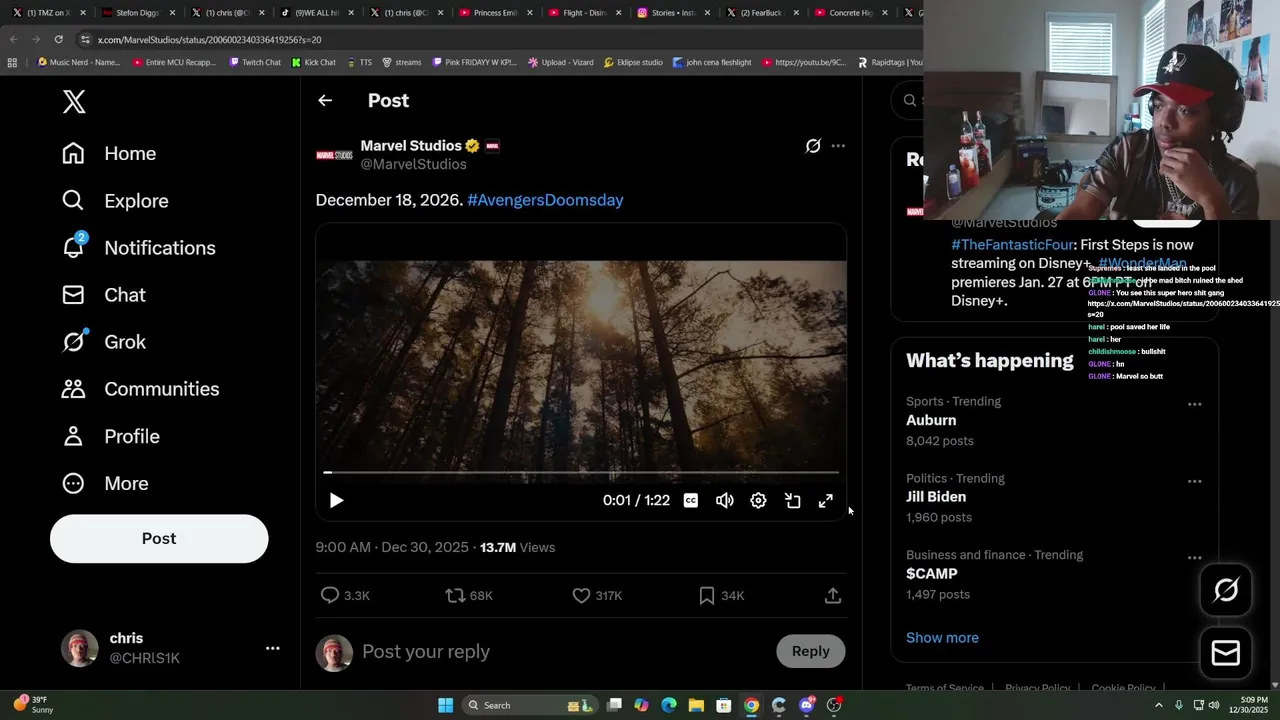Screen dimensions: 1280x720
Task: Click the video thumbnail of forest trees
Action: [581, 365]
